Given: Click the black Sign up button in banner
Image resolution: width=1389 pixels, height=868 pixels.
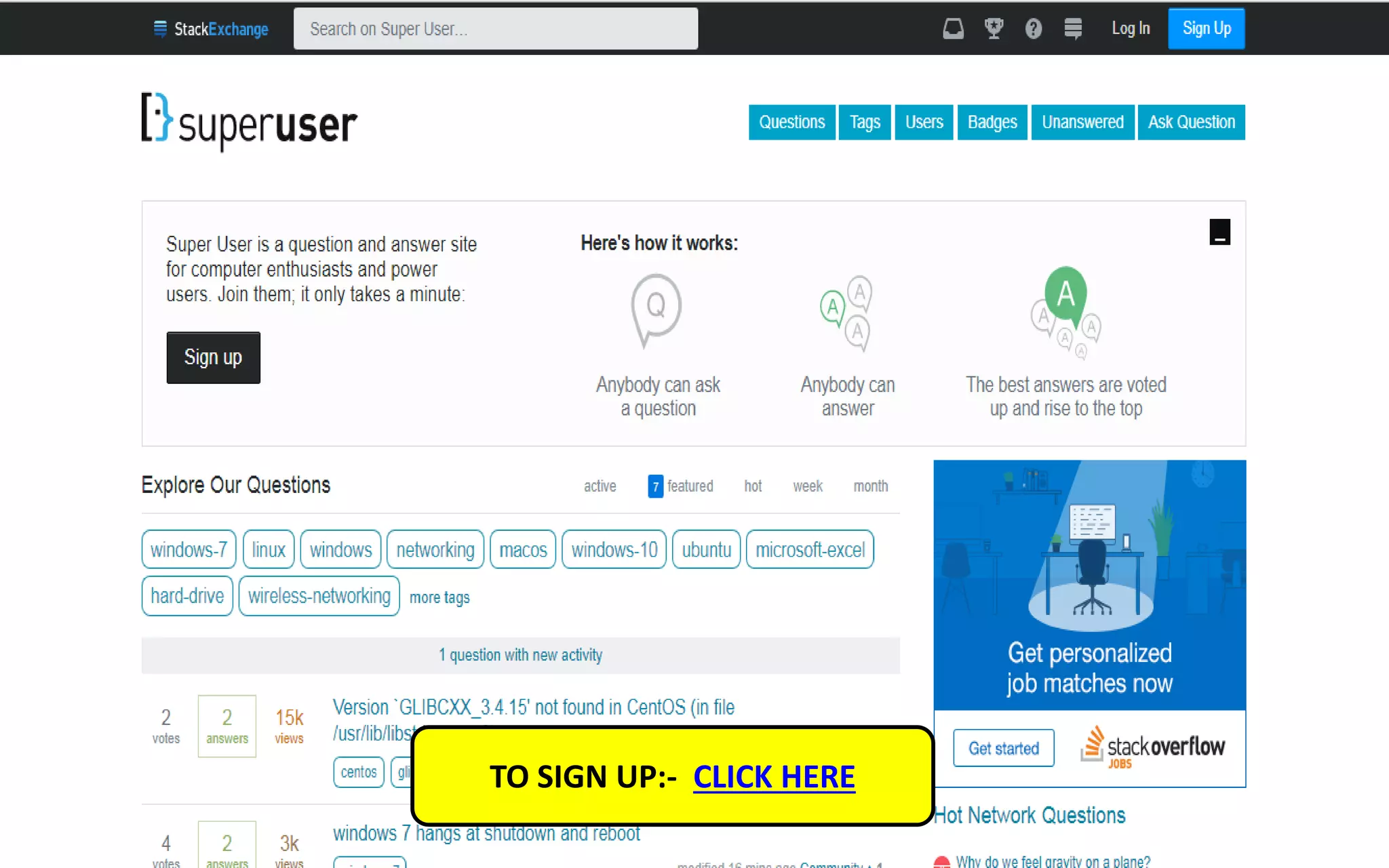Looking at the screenshot, I should (x=213, y=357).
